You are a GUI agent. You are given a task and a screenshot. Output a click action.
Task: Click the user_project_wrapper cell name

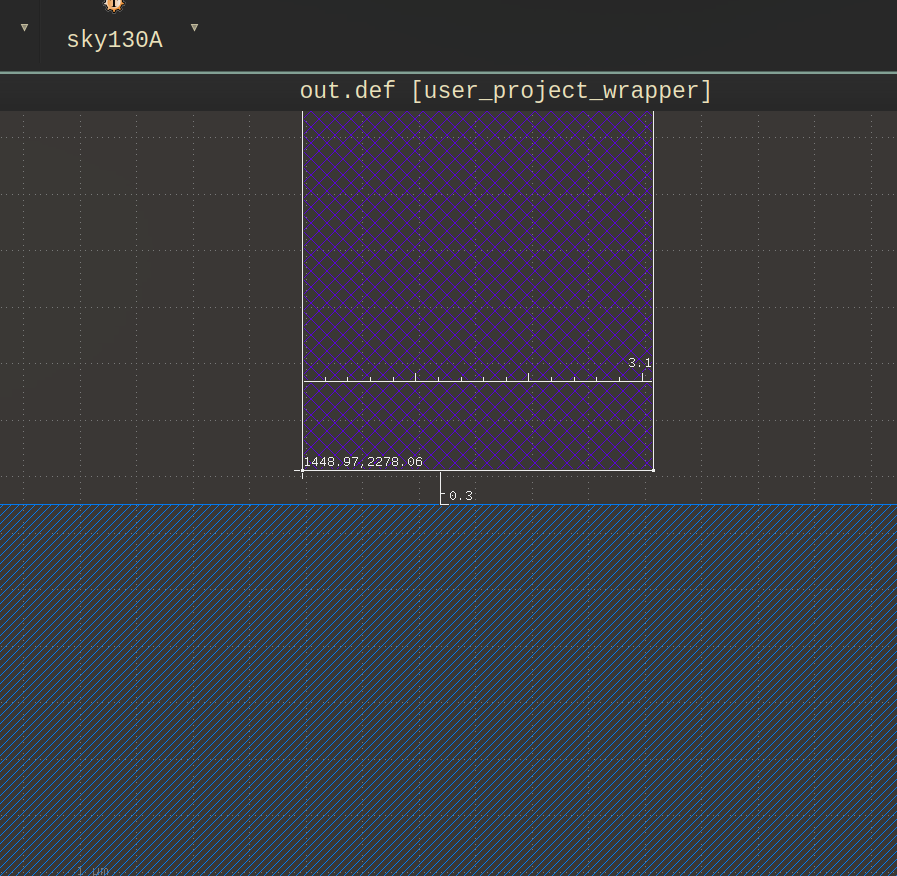(x=560, y=91)
